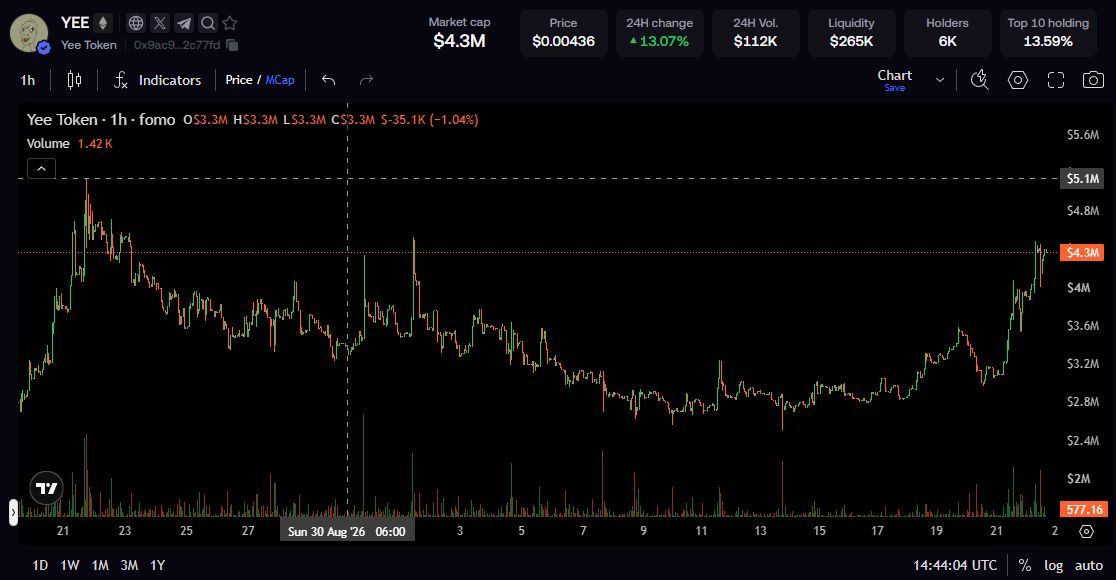Click the 14:44:04 UTC timezone clock
Image resolution: width=1116 pixels, height=580 pixels.
[x=955, y=565]
